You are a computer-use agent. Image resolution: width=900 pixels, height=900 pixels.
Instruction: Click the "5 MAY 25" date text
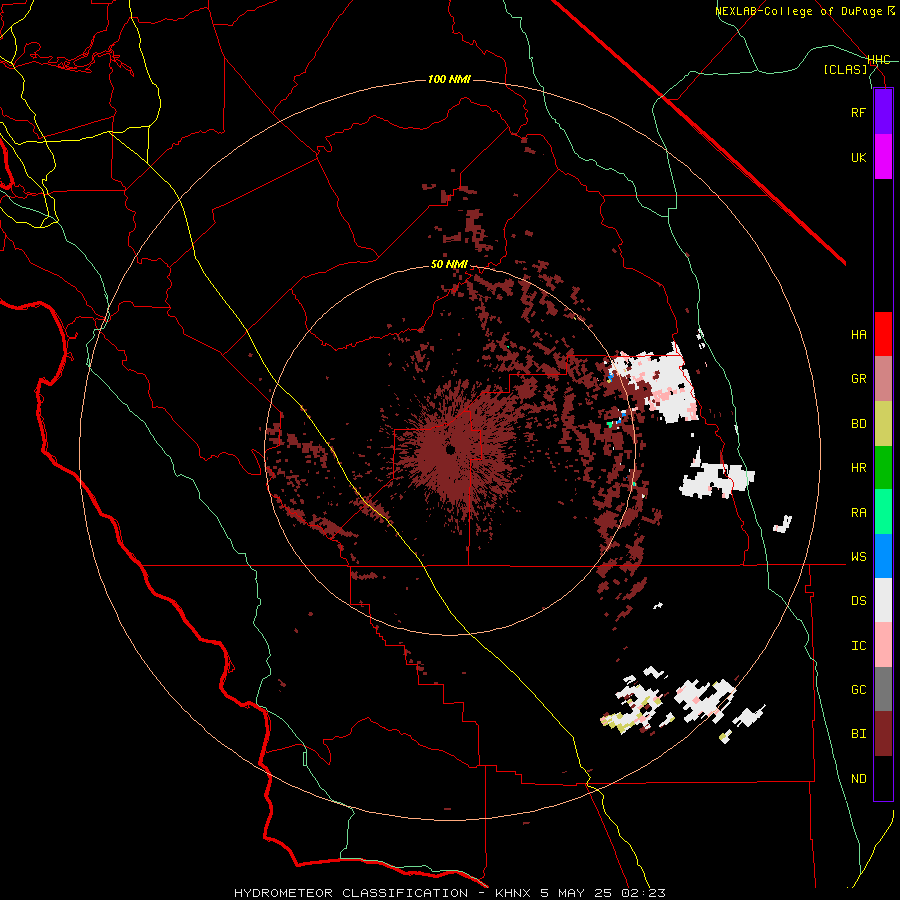pos(577,893)
